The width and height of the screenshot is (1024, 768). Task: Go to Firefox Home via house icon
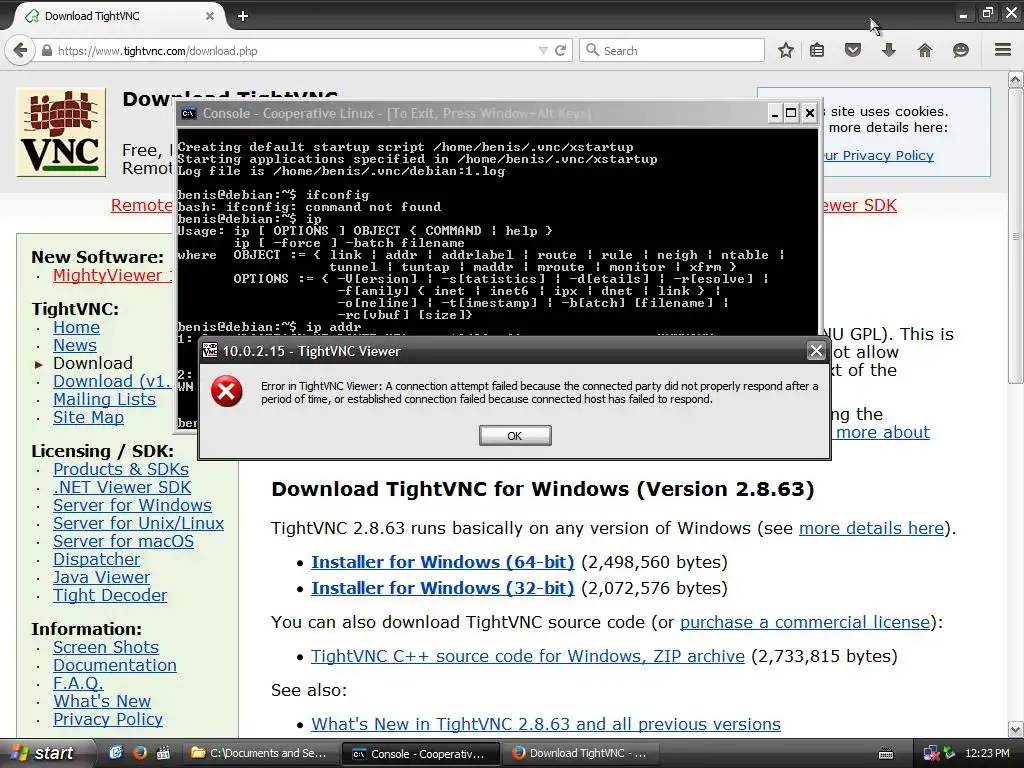pyautogui.click(x=925, y=50)
